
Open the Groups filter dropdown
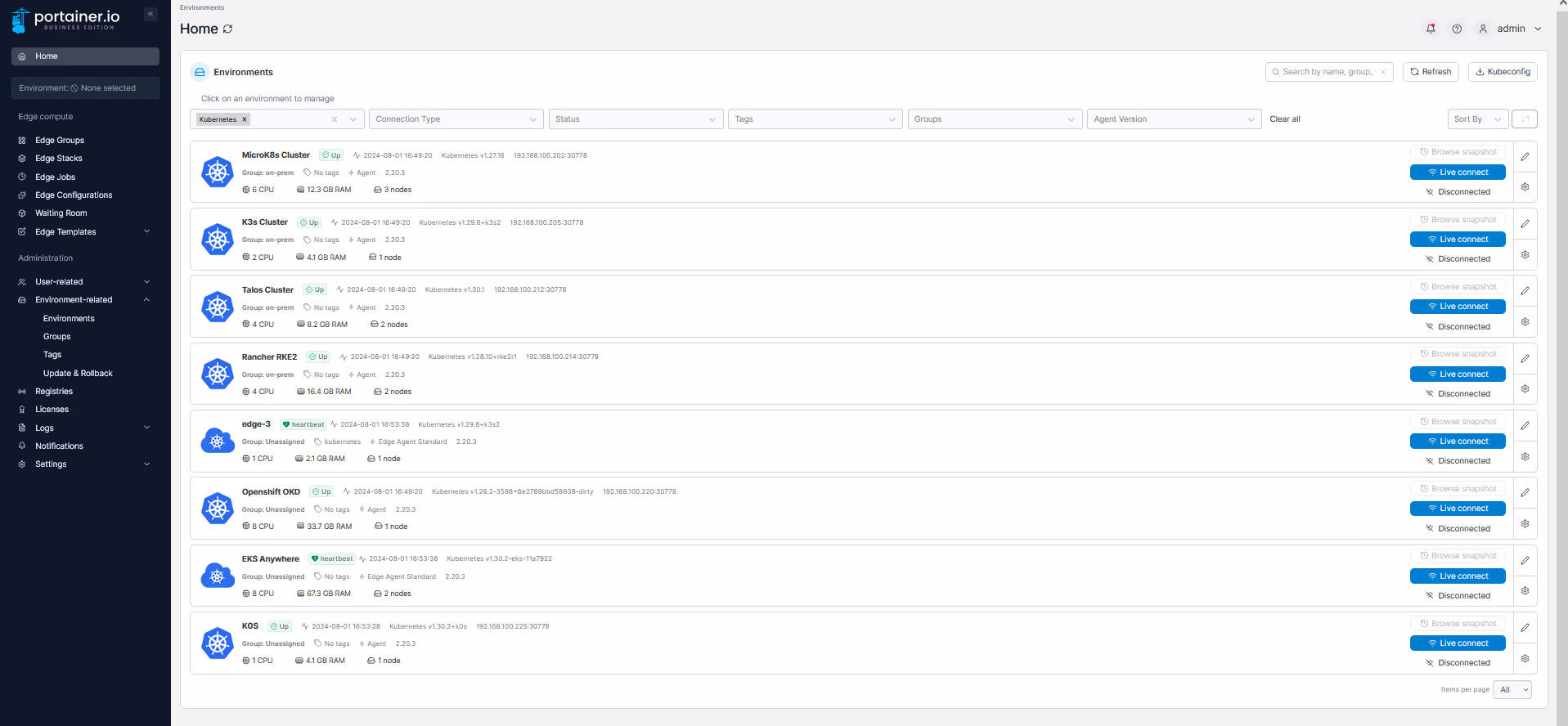coord(995,119)
